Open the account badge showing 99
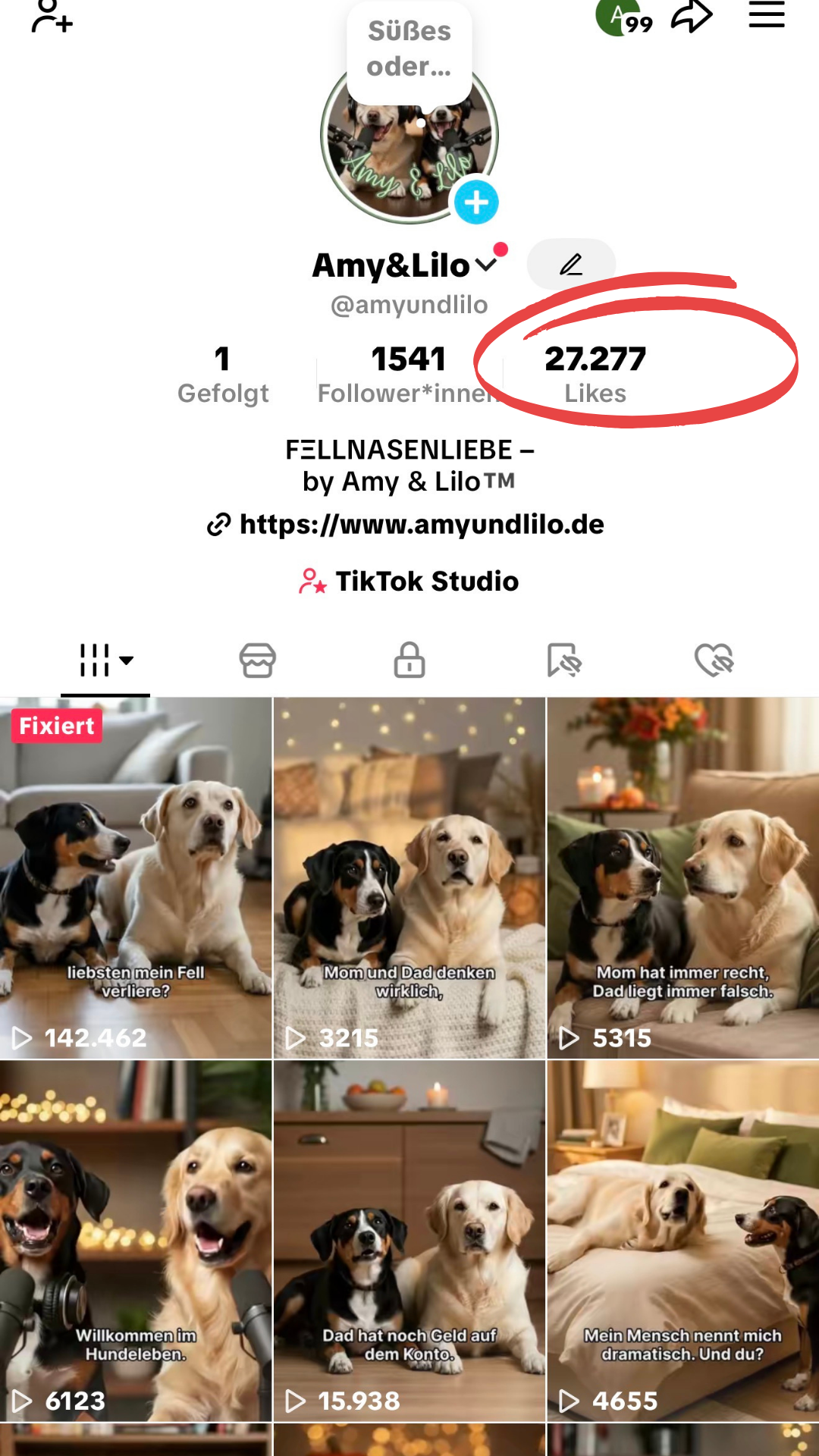This screenshot has width=819, height=1456. [x=624, y=18]
